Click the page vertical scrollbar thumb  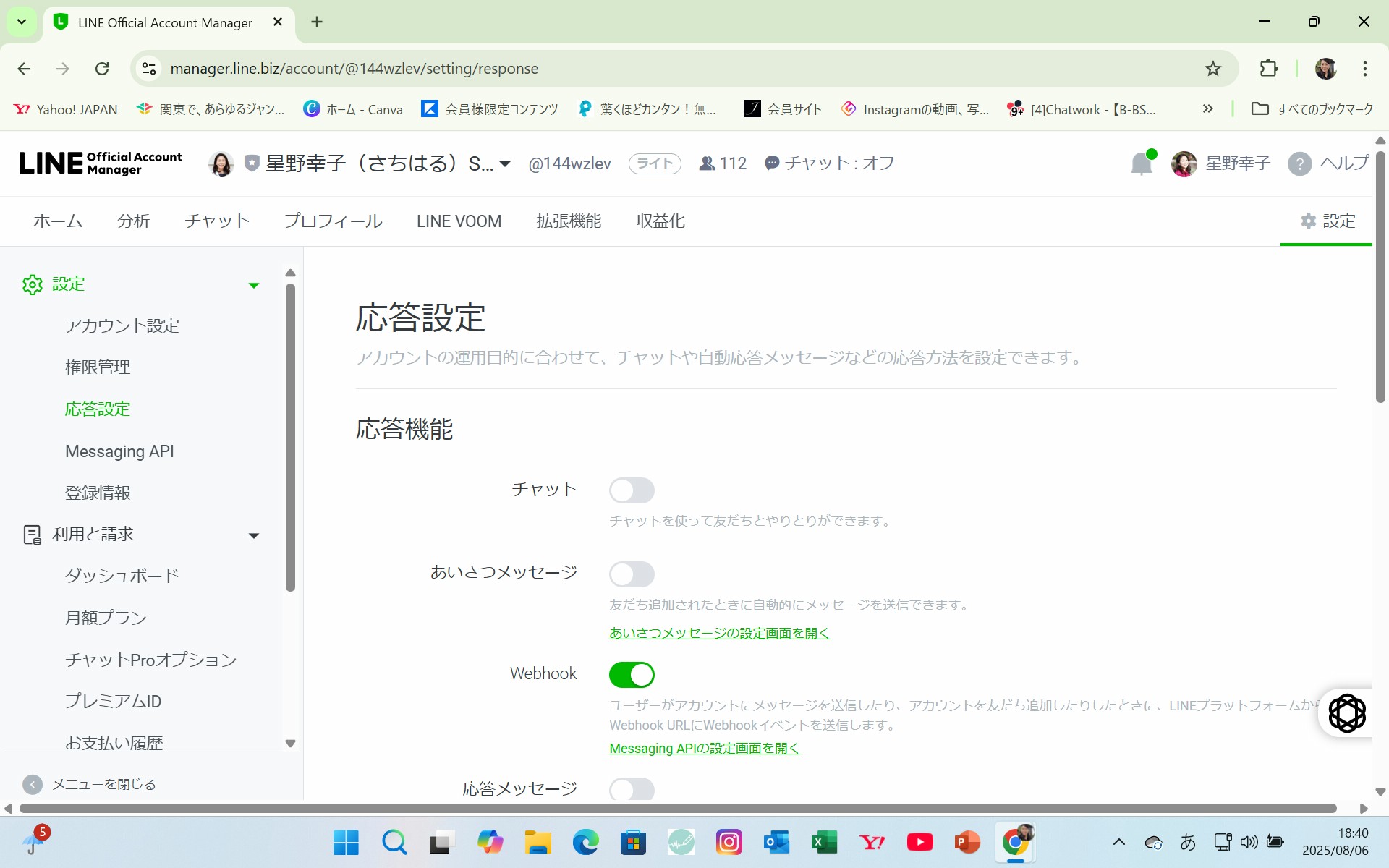point(1380,277)
